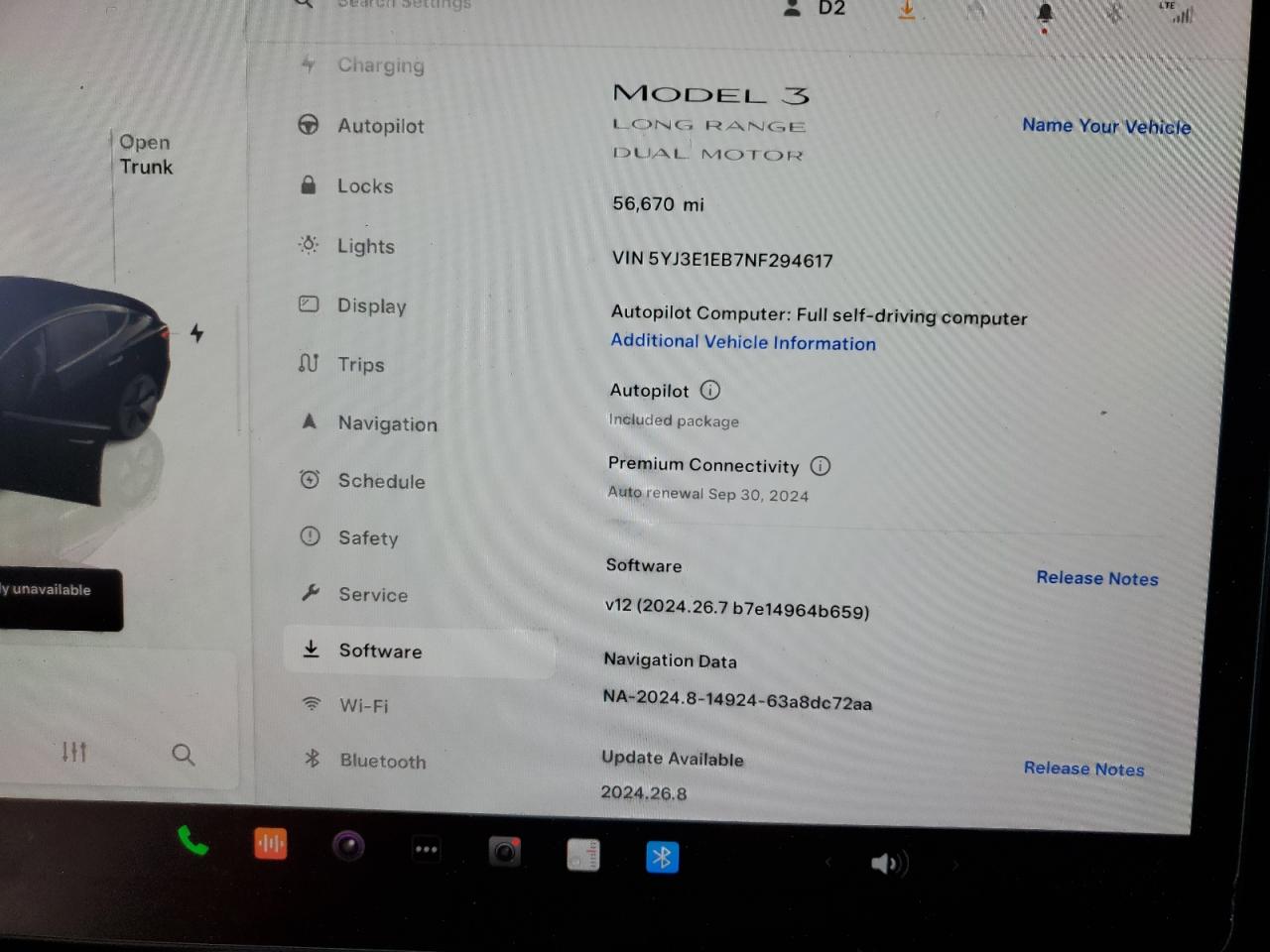The image size is (1270, 952).
Task: Launch the orange audio waveform app
Action: pyautogui.click(x=270, y=844)
